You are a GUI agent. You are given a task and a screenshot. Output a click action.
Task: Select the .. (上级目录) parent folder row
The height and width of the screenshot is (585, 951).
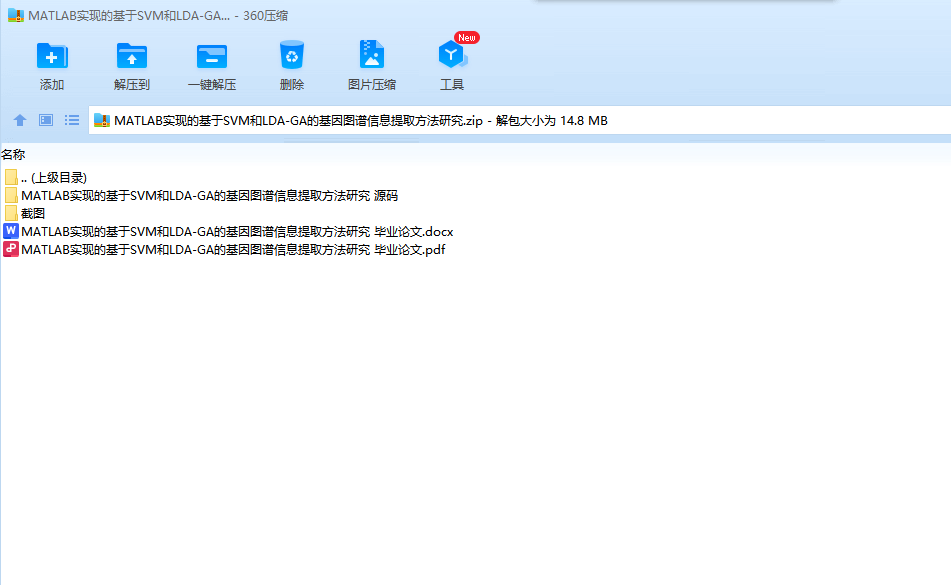45,178
